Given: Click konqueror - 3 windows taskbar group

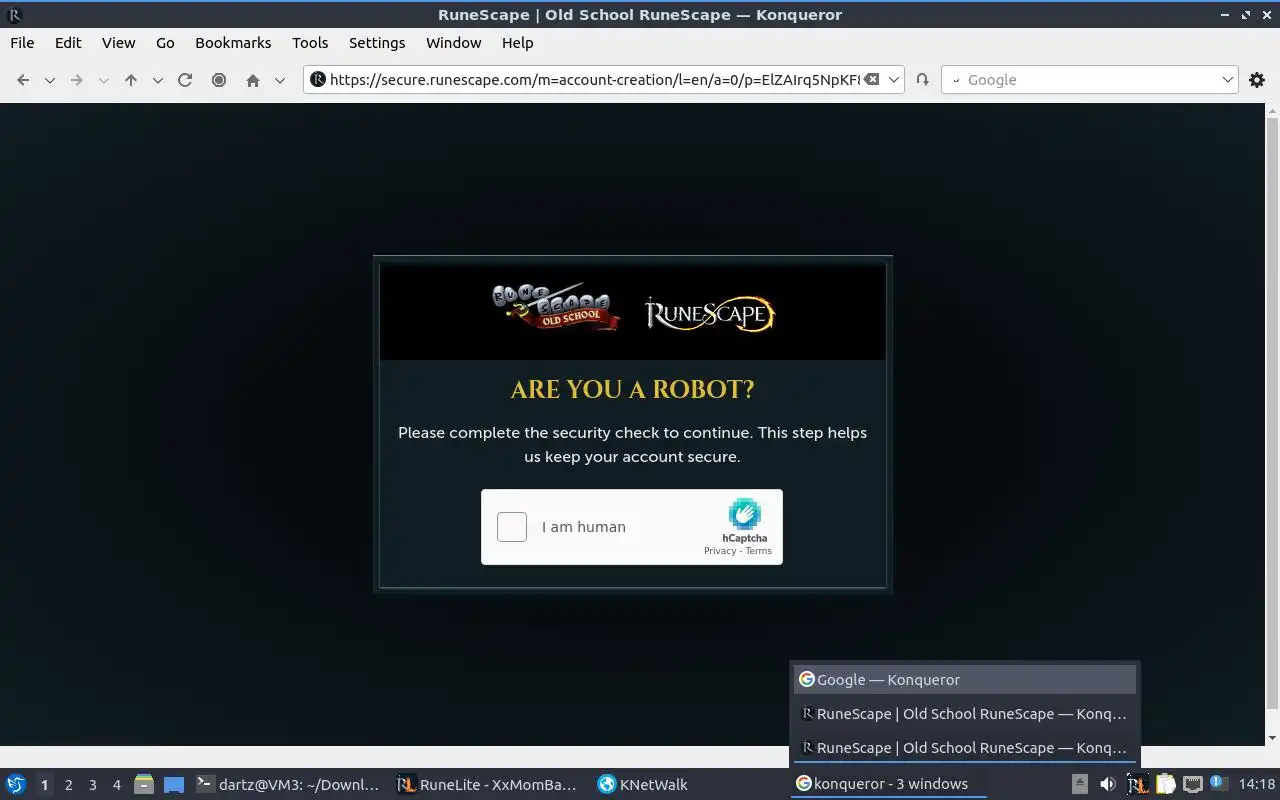Looking at the screenshot, I should 888,784.
